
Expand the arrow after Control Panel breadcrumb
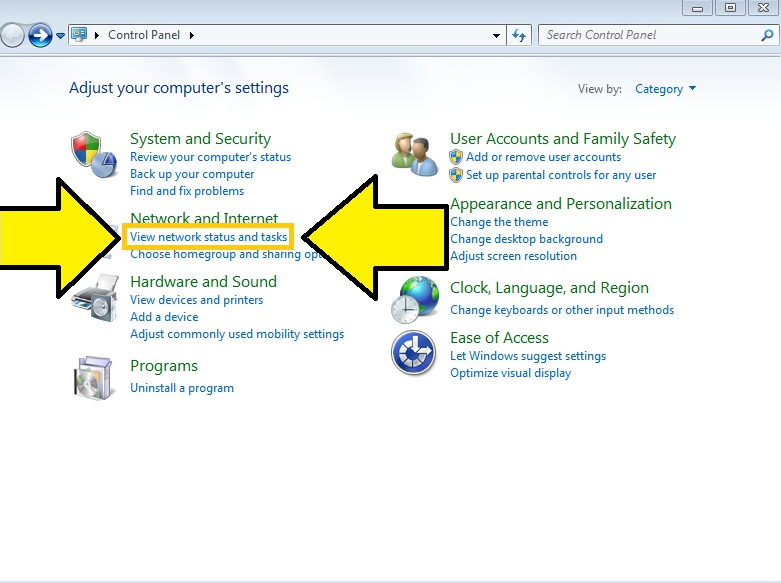[192, 35]
